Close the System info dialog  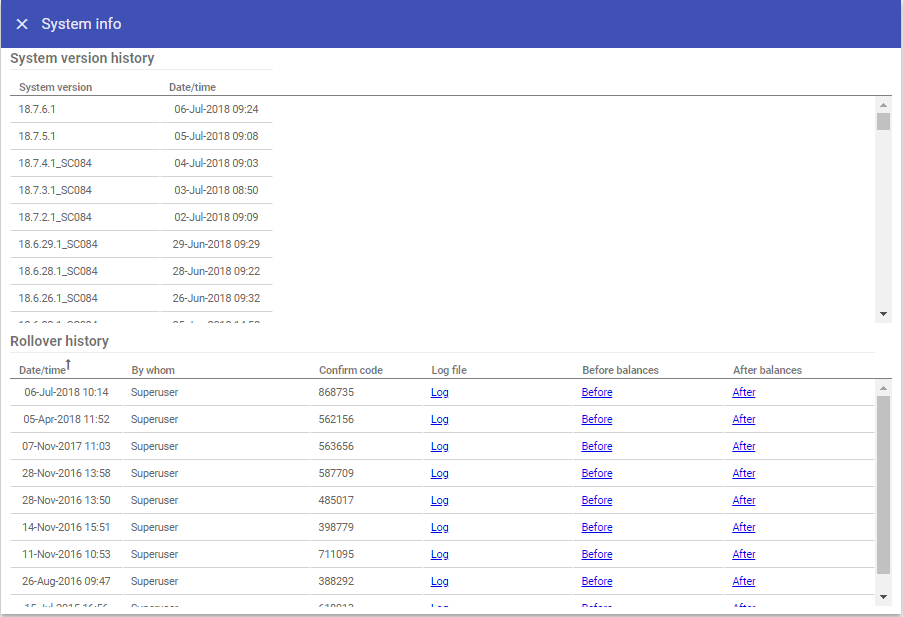[x=22, y=24]
